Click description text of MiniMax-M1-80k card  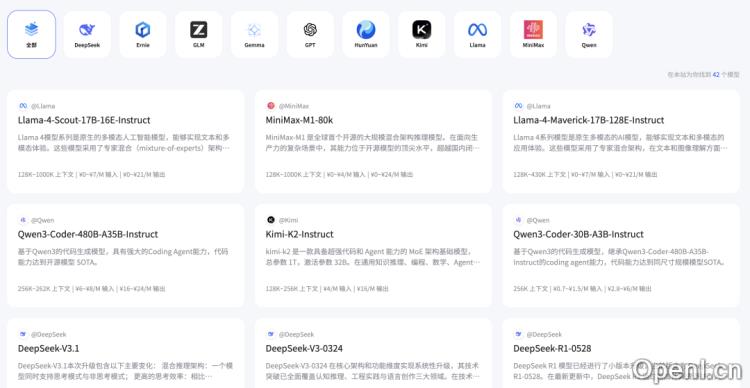[373, 143]
